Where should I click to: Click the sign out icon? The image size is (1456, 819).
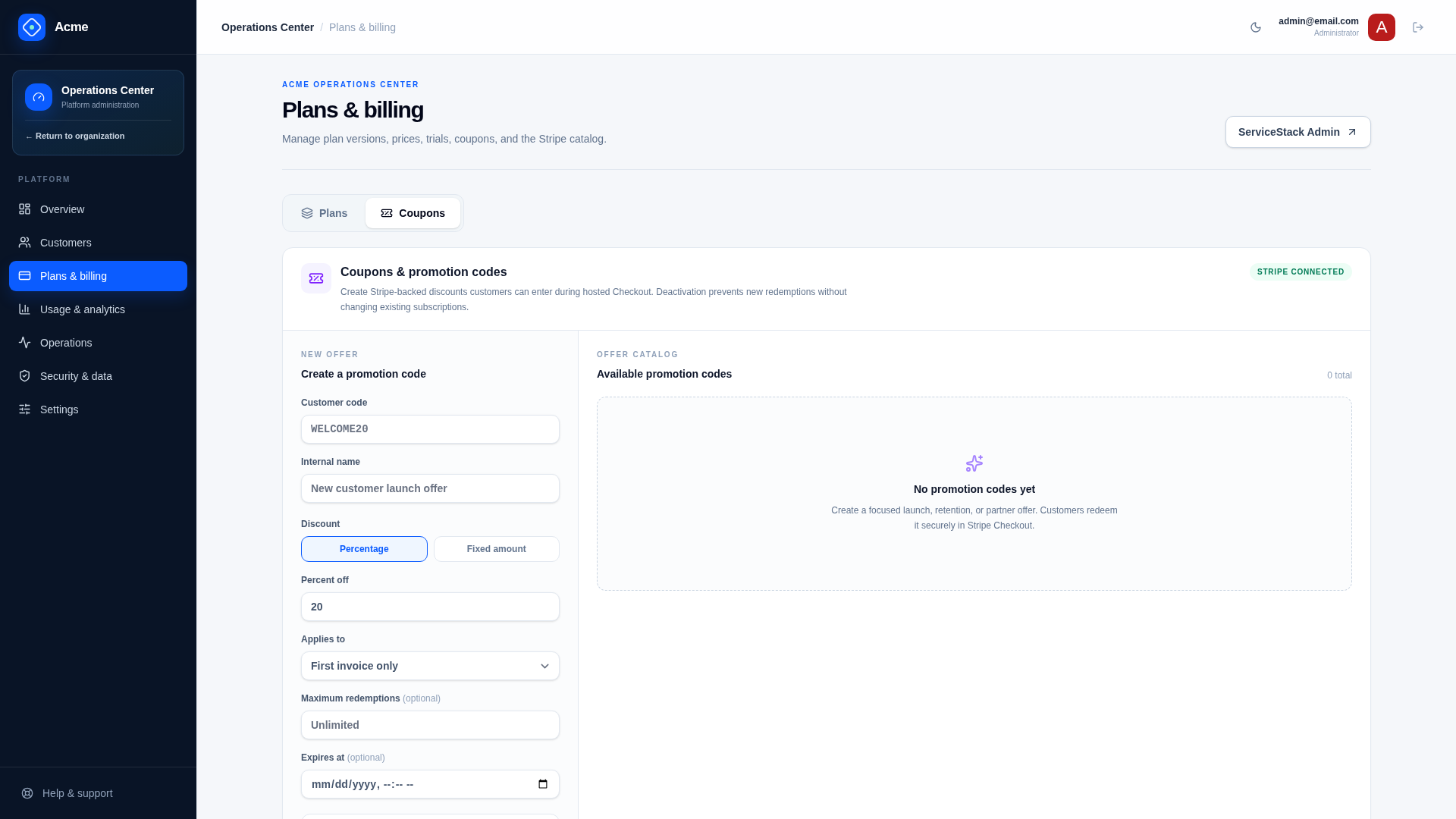pyautogui.click(x=1418, y=27)
